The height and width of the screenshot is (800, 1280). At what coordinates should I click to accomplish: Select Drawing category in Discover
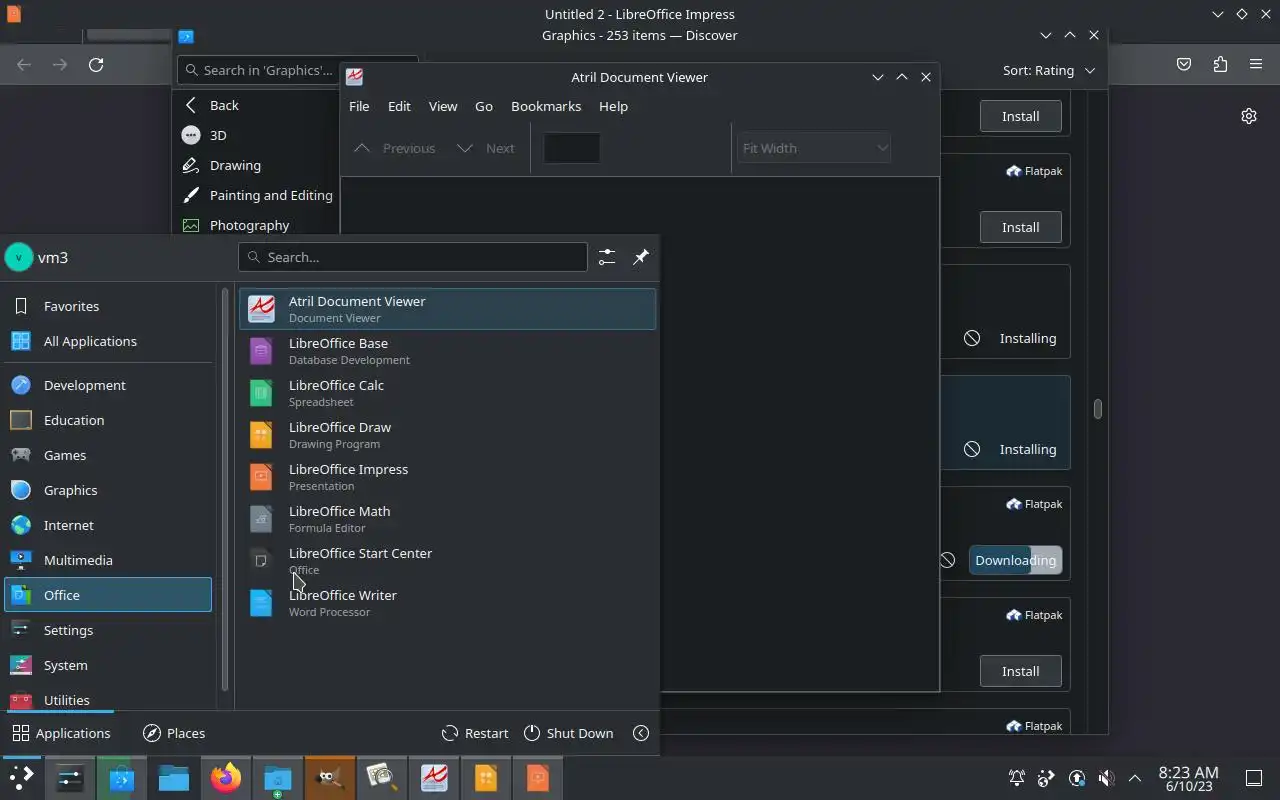pos(256,165)
